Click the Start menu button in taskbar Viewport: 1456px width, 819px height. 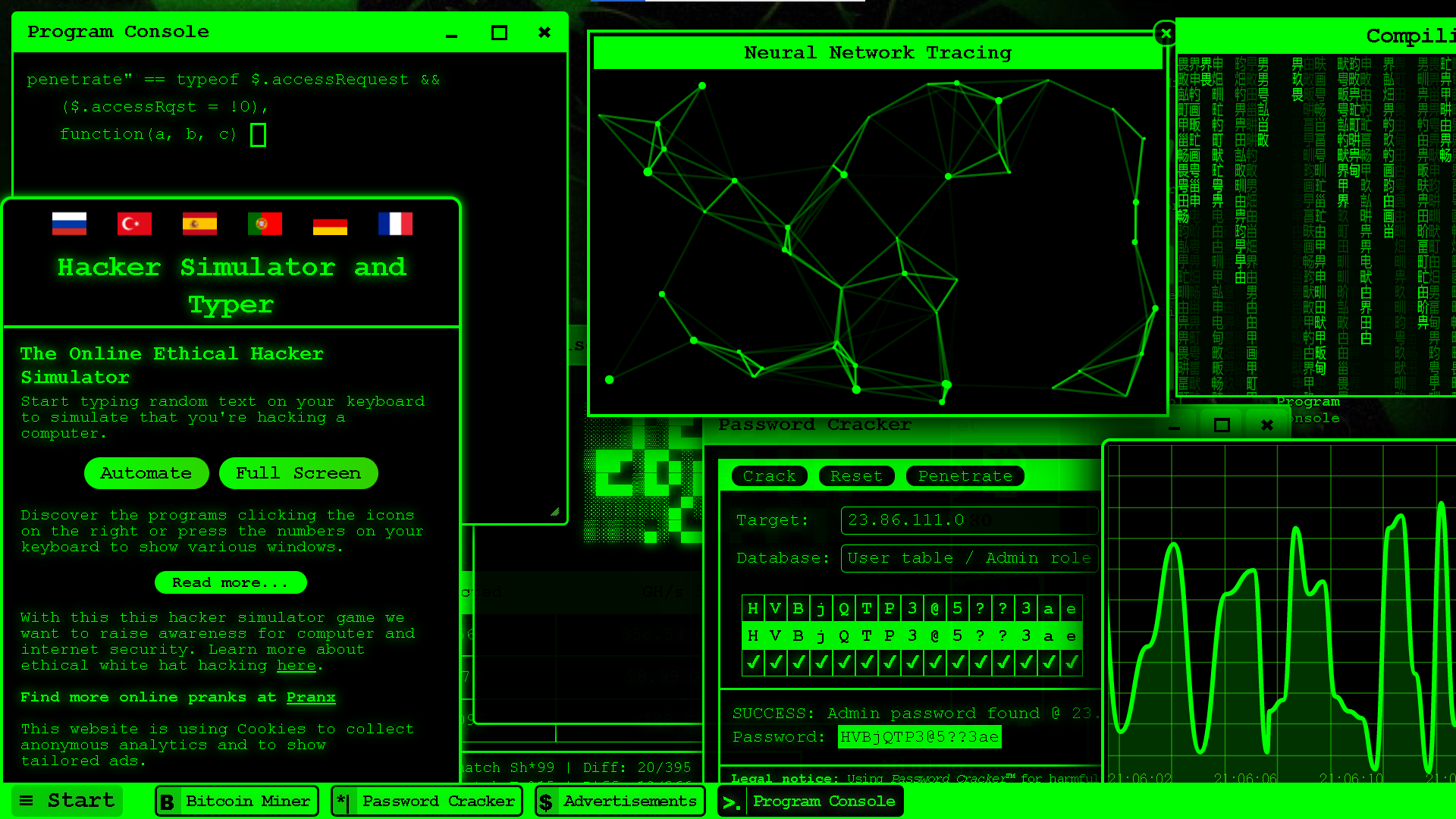coord(66,800)
